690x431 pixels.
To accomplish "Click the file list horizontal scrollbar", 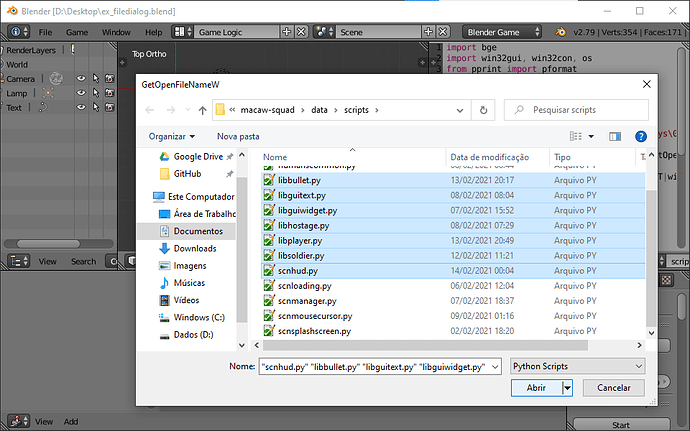I will [425, 346].
